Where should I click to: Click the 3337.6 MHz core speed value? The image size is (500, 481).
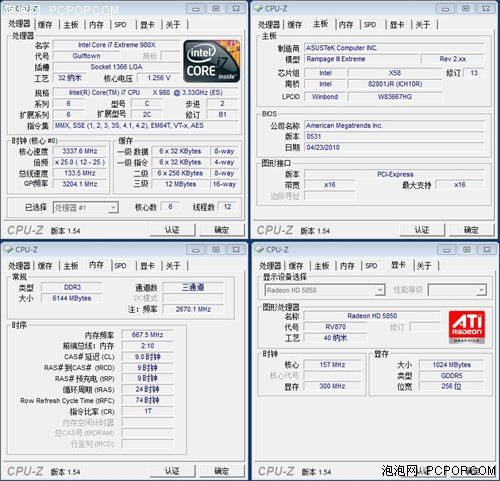[x=80, y=151]
